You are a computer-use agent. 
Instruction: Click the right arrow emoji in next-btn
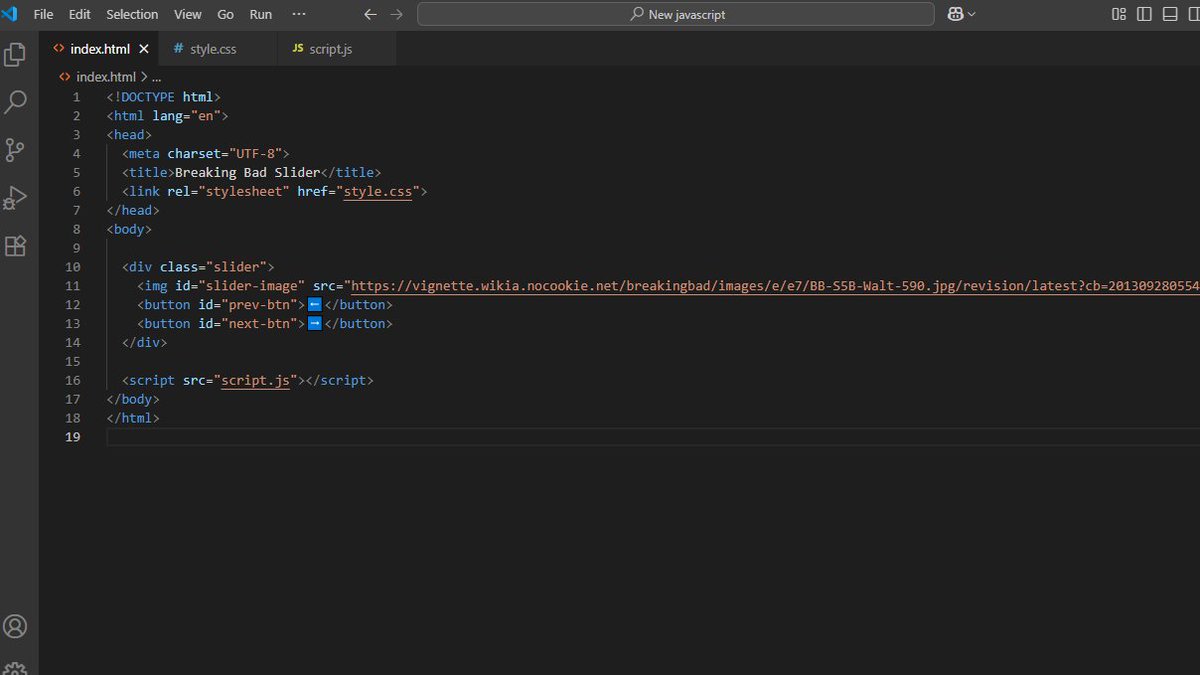(314, 323)
